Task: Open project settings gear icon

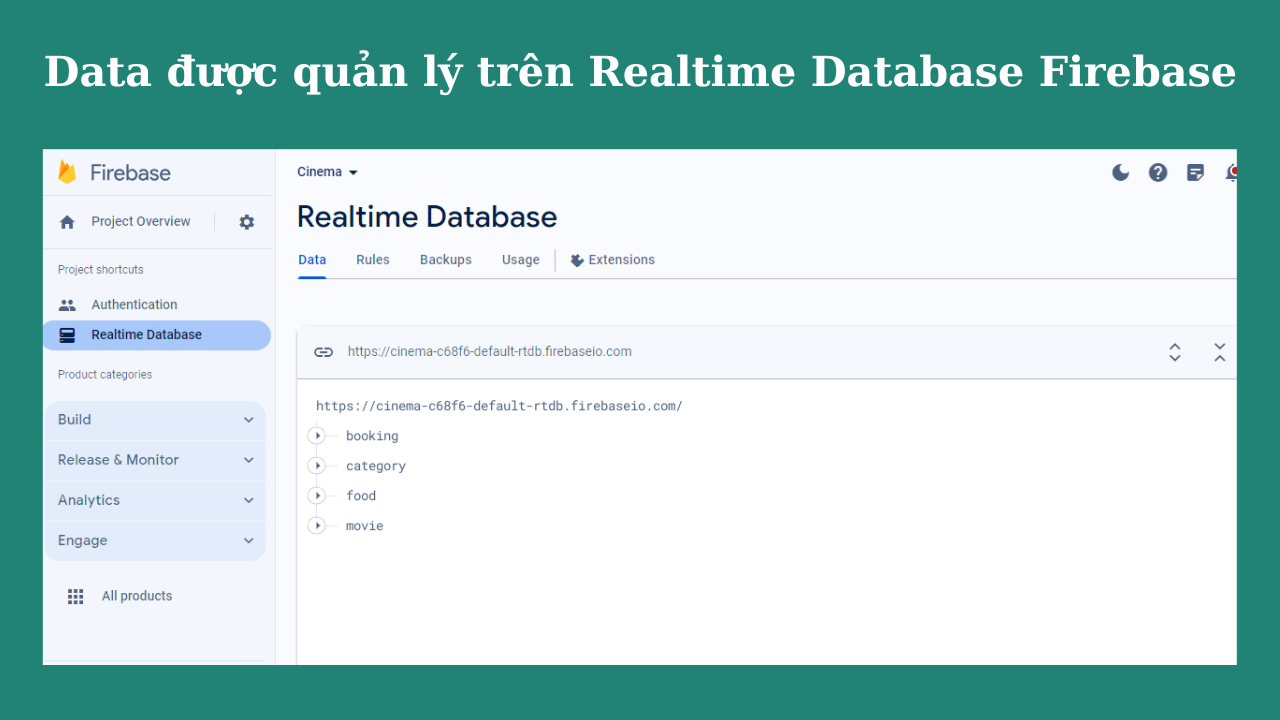Action: pos(246,222)
